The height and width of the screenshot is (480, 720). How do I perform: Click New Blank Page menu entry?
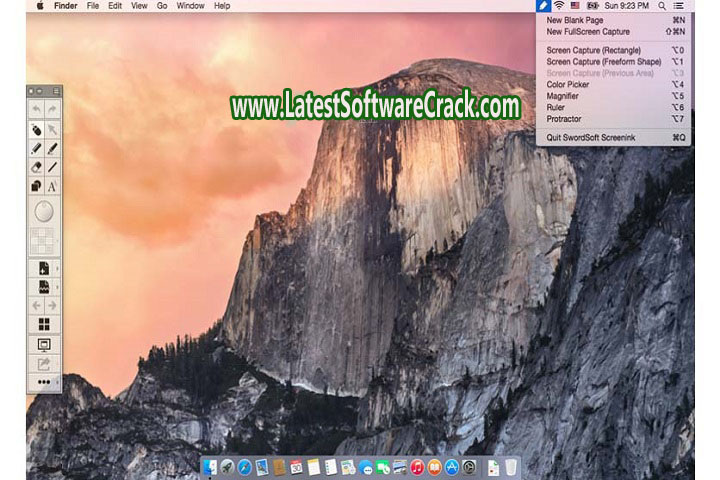tap(574, 20)
